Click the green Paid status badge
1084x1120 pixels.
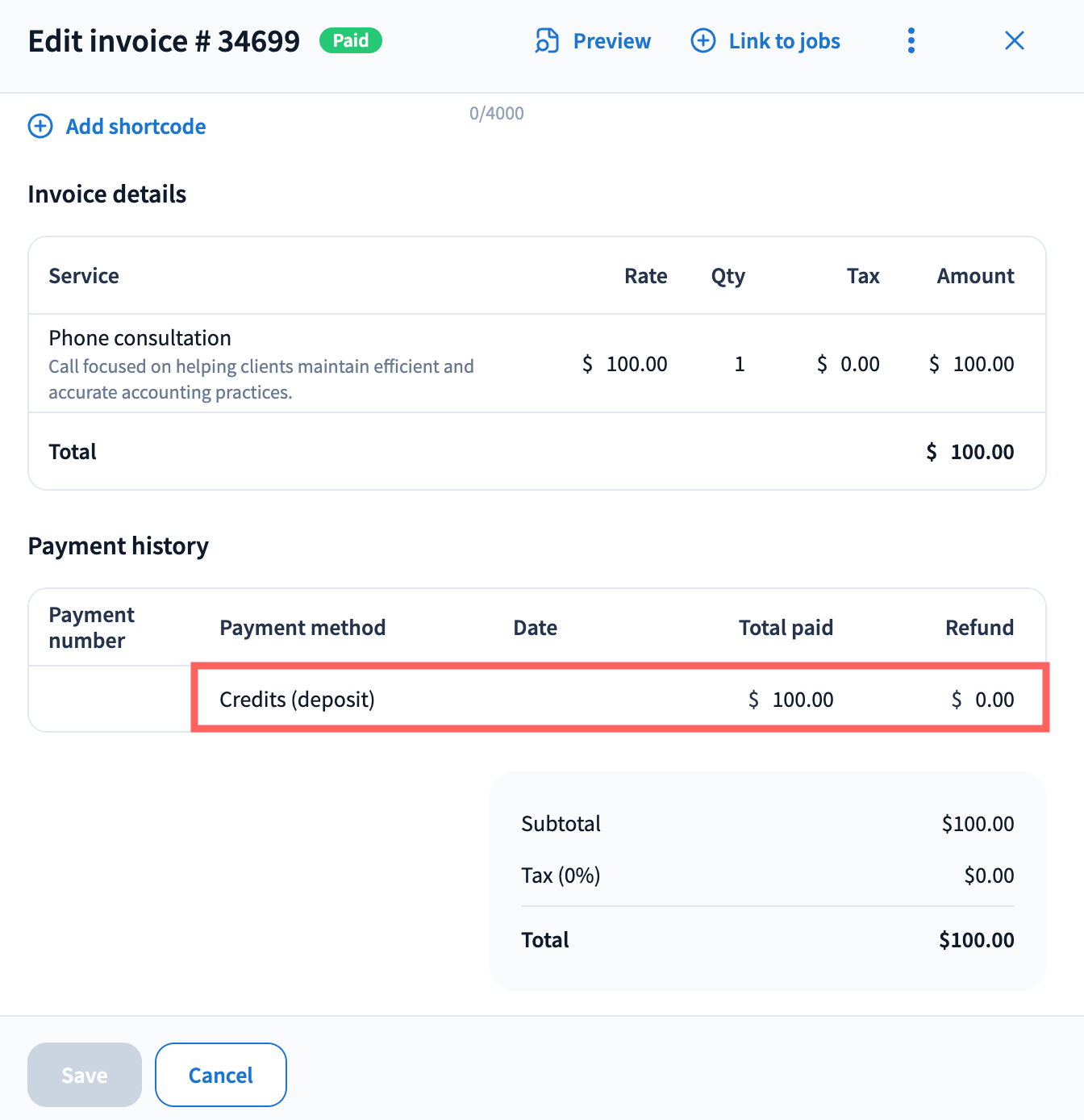point(350,40)
